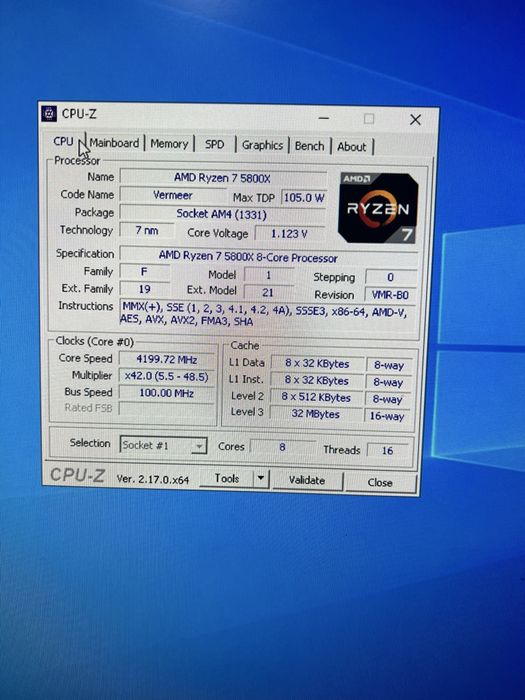The width and height of the screenshot is (525, 700).
Task: Click the empty Rated FSB field
Action: pyautogui.click(x=166, y=409)
